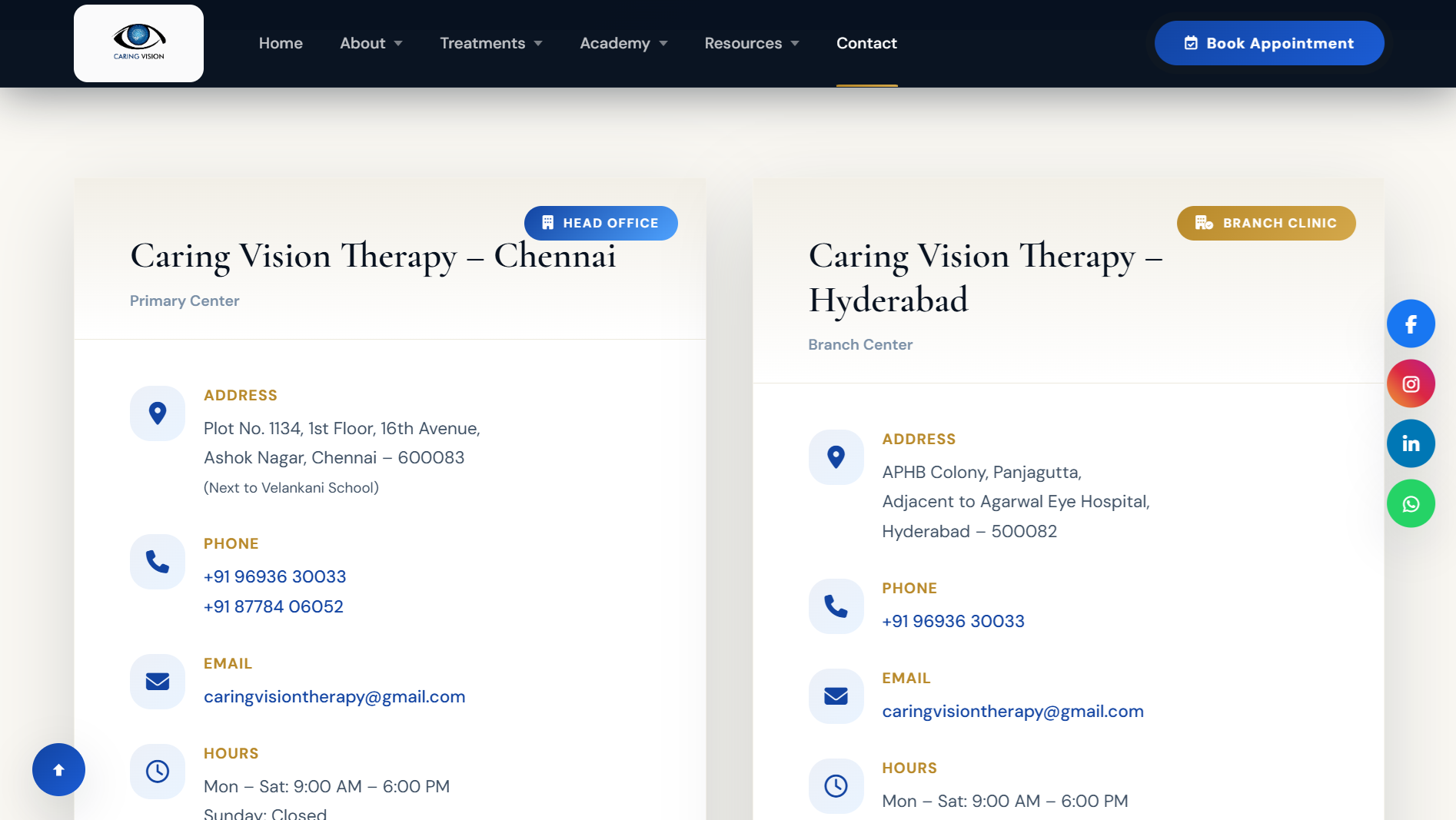The image size is (1456, 820).
Task: Click the BRANCH CLINIC badge on the Hyderabad card
Action: 1265,223
